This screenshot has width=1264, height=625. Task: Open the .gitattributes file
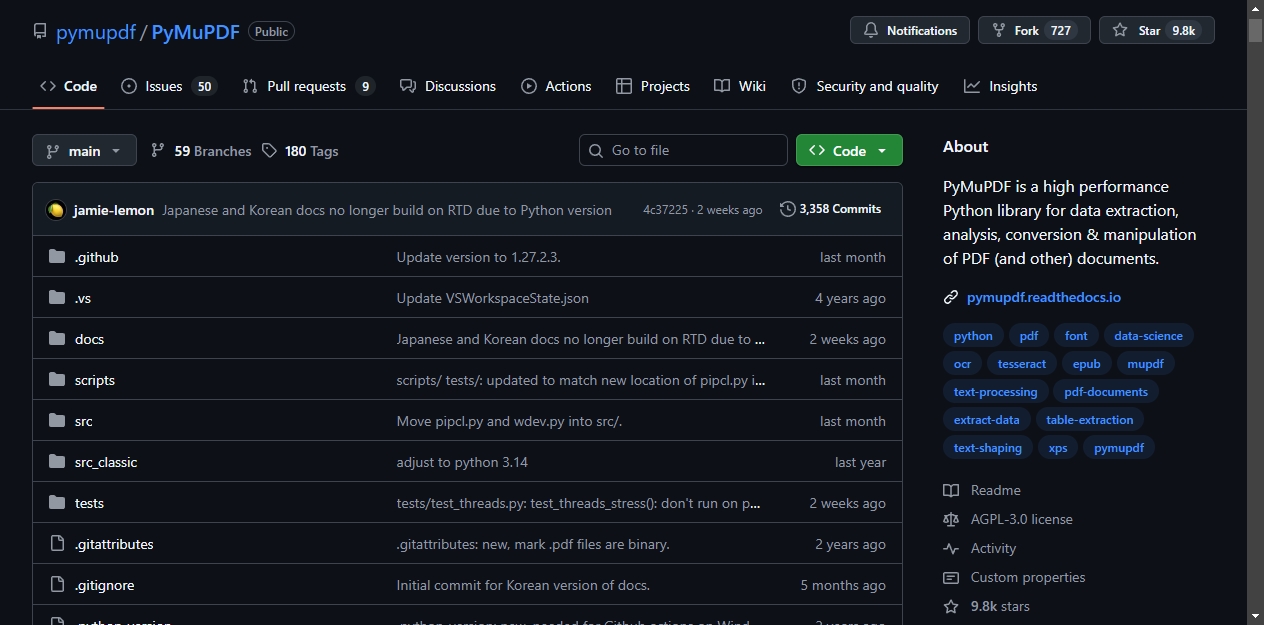click(x=114, y=544)
